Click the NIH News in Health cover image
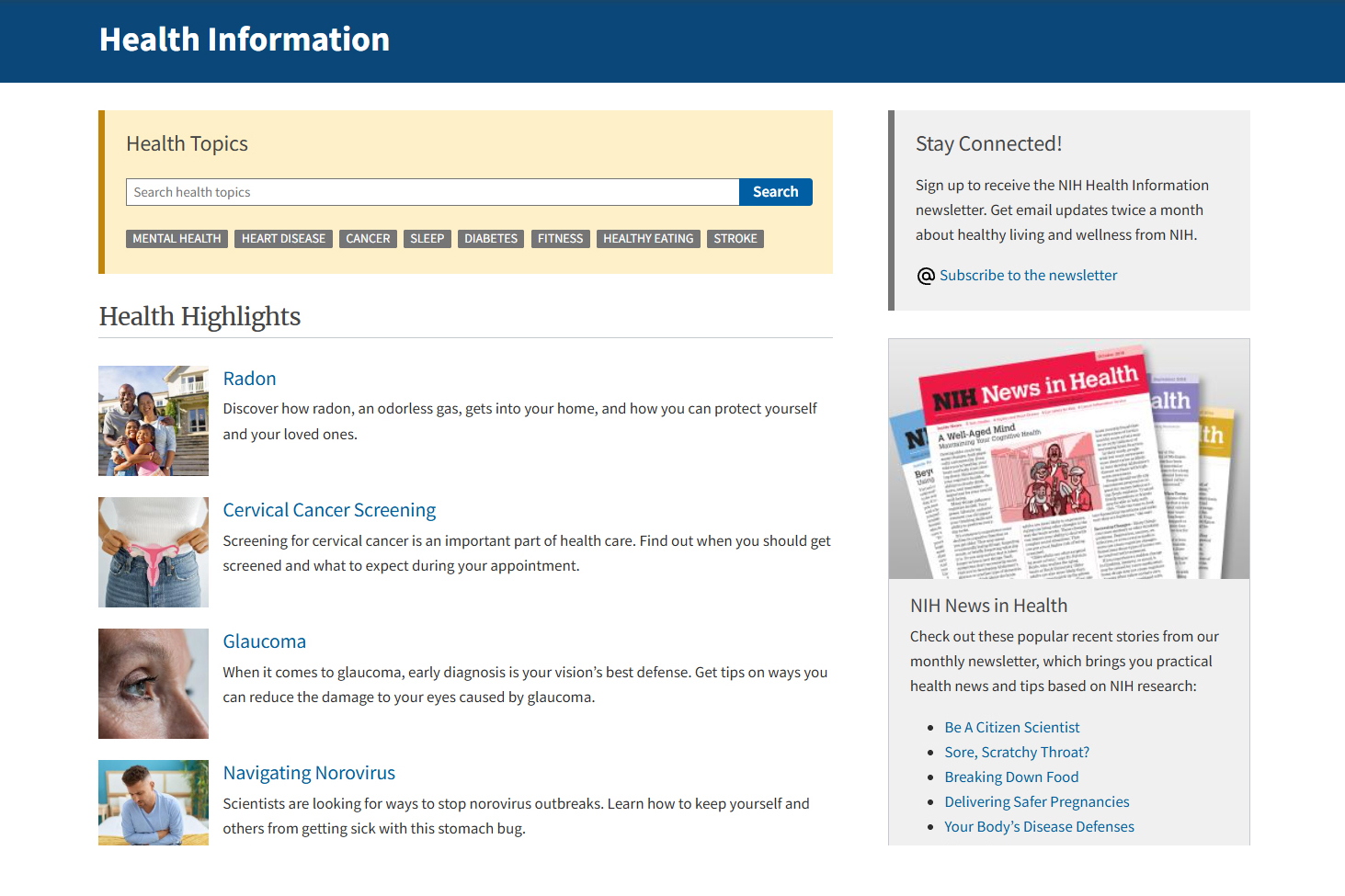Viewport: 1345px width, 896px height. point(1068,458)
